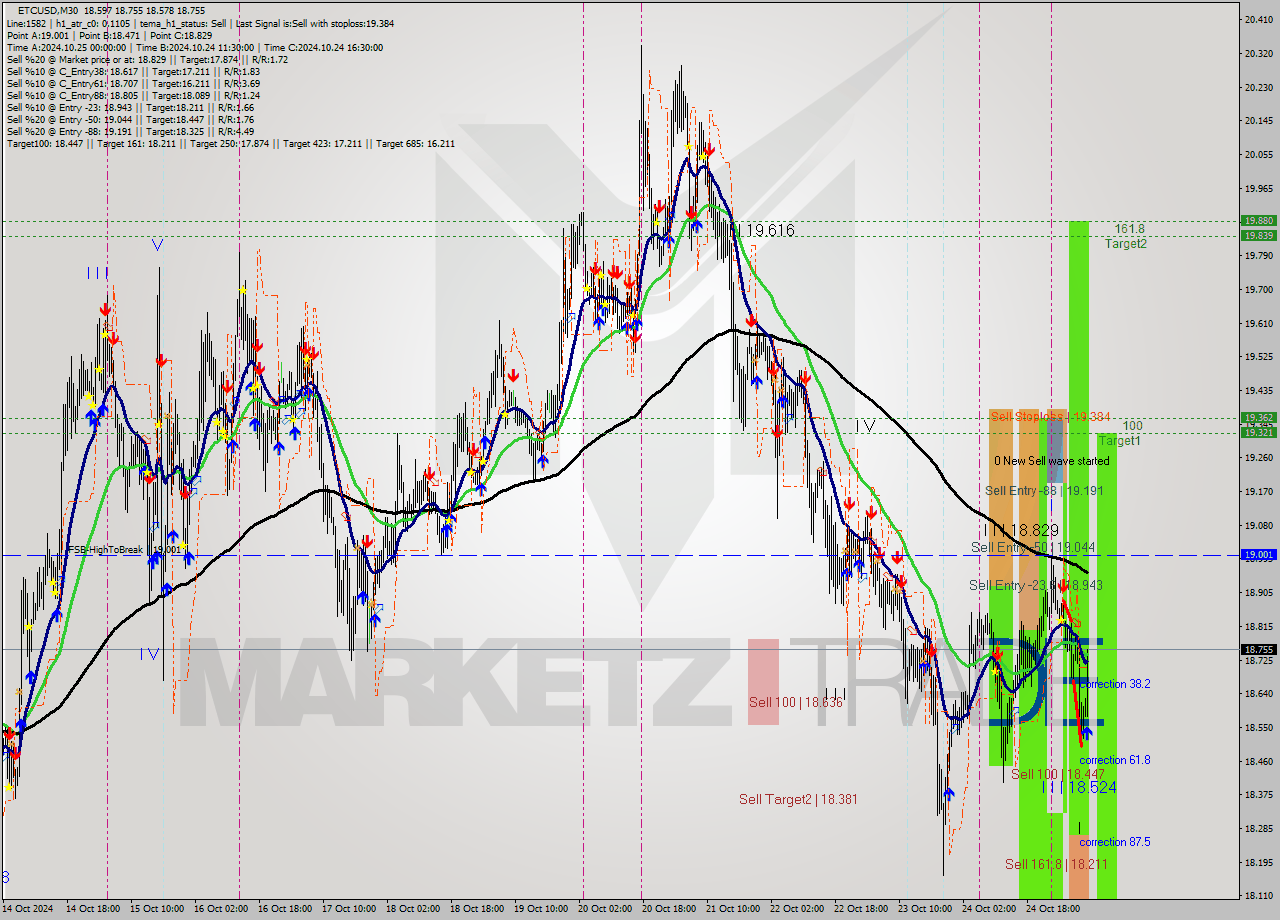The height and width of the screenshot is (920, 1280).
Task: Click the 'Sell Entry -50 | 19.044' chart label
Action: coord(1033,548)
